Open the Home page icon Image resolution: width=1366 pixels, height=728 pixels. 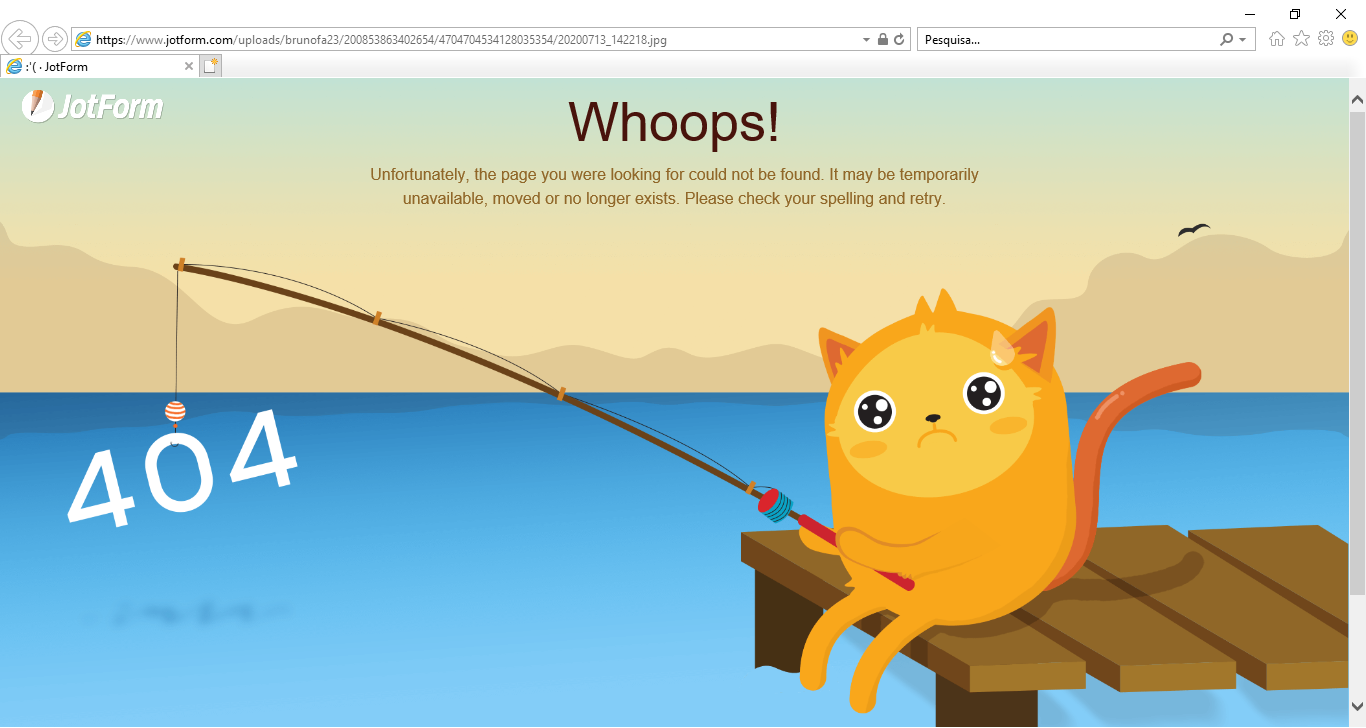click(1277, 39)
